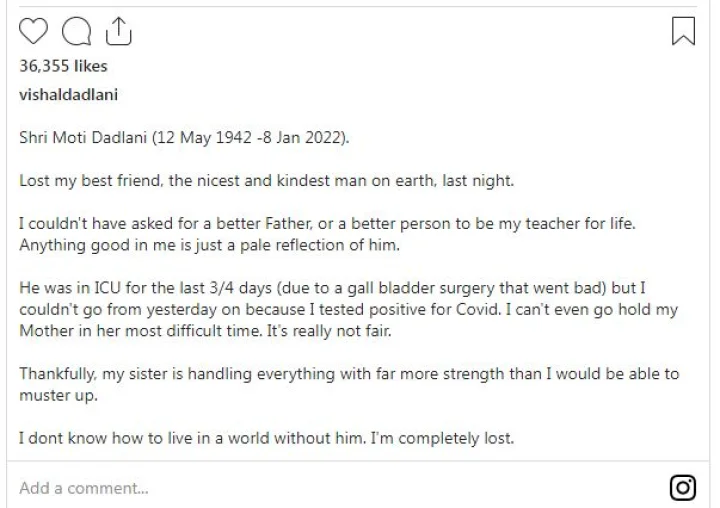
Task: Like the post with the heart icon
Action: coord(34,31)
